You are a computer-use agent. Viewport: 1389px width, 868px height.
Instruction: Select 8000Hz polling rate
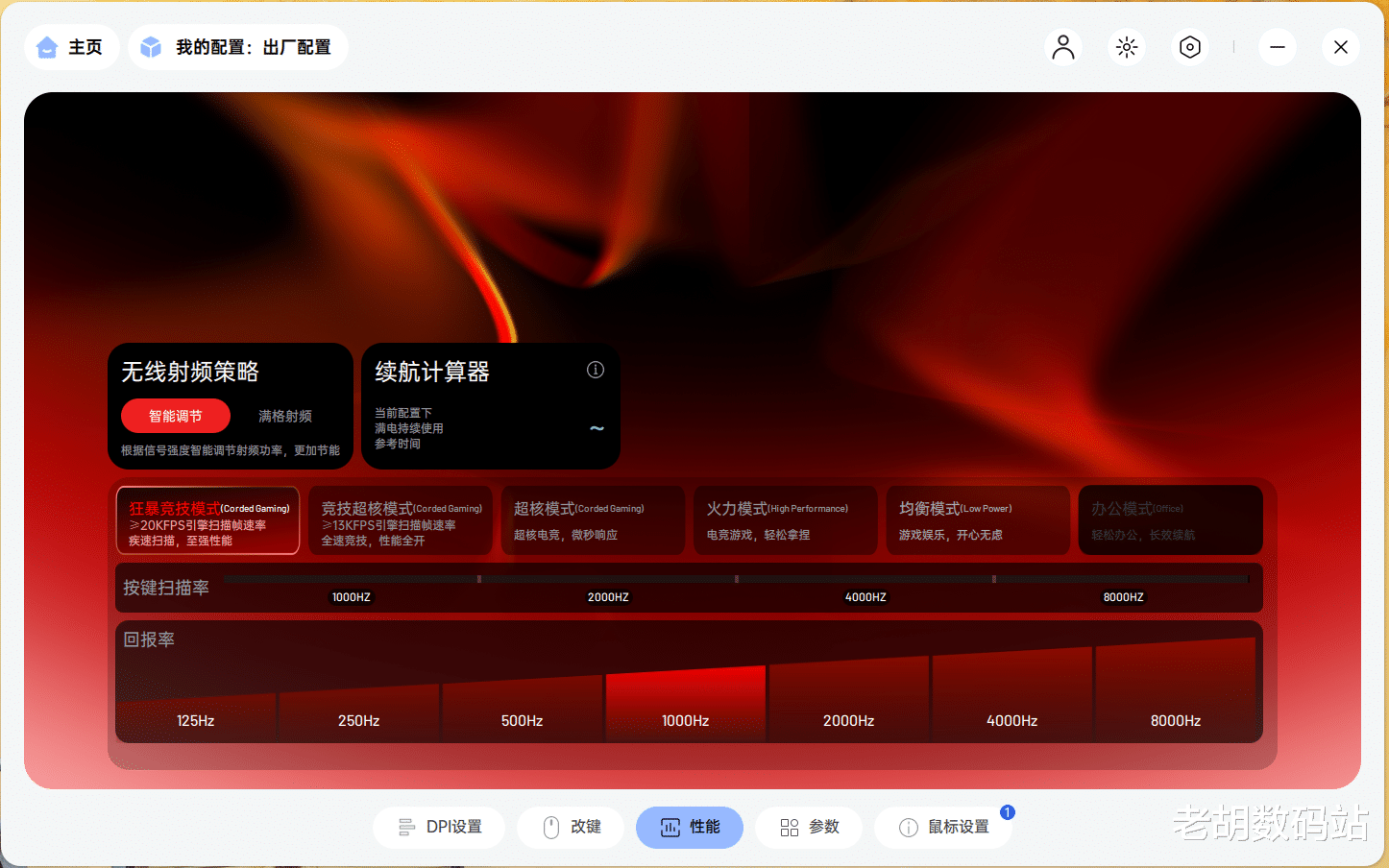click(1176, 690)
